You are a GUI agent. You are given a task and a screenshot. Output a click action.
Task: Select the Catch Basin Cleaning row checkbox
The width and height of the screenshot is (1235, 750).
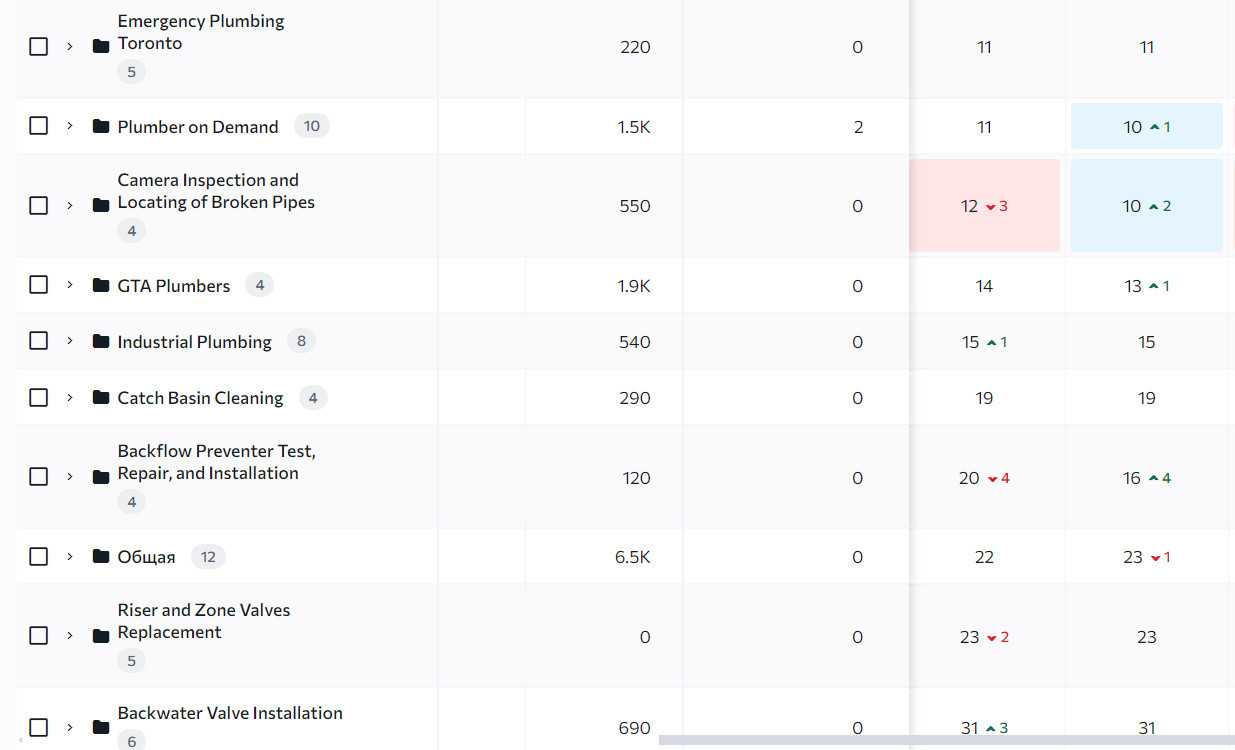38,397
